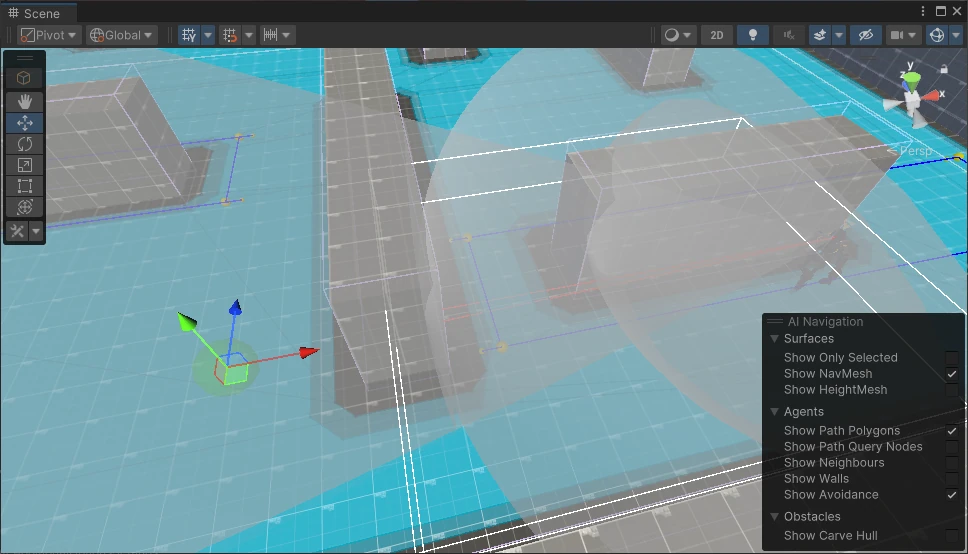Open scene effects dropdown arrow
968x554 pixels.
[839, 35]
